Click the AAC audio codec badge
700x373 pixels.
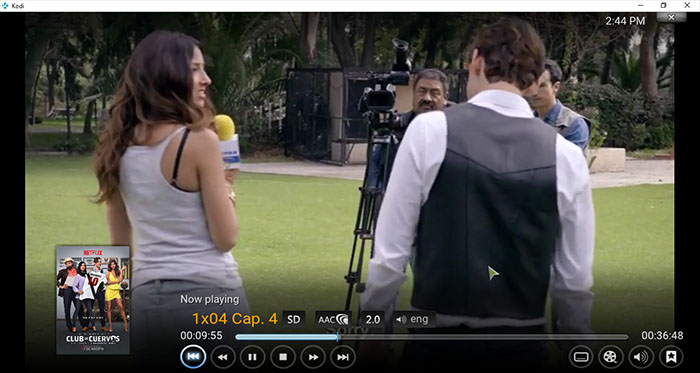(333, 319)
